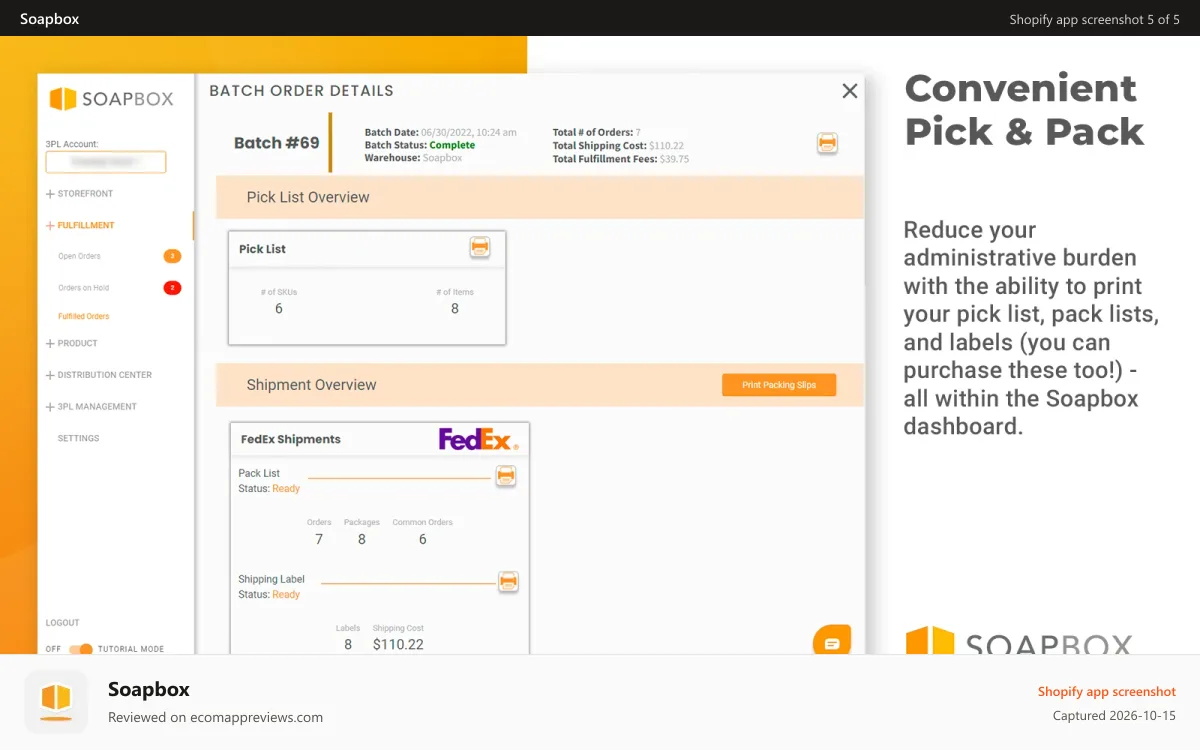Screen dimensions: 1200x750
Task: Go to Fulfilled Orders
Action: coord(83,316)
